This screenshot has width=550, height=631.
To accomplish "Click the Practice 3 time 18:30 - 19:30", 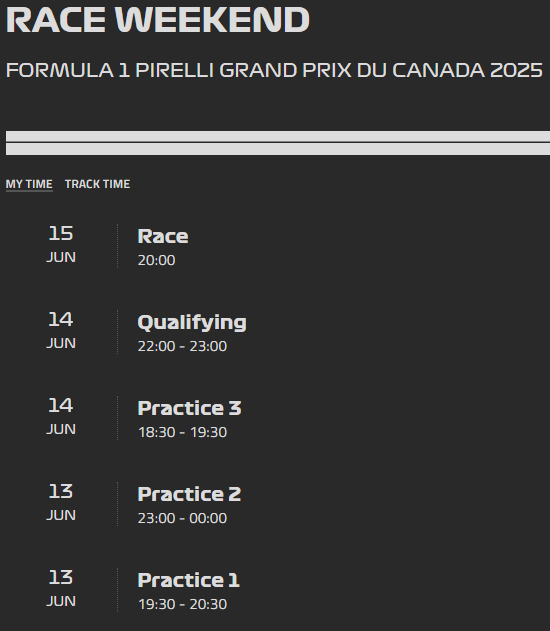I will pyautogui.click(x=182, y=433).
